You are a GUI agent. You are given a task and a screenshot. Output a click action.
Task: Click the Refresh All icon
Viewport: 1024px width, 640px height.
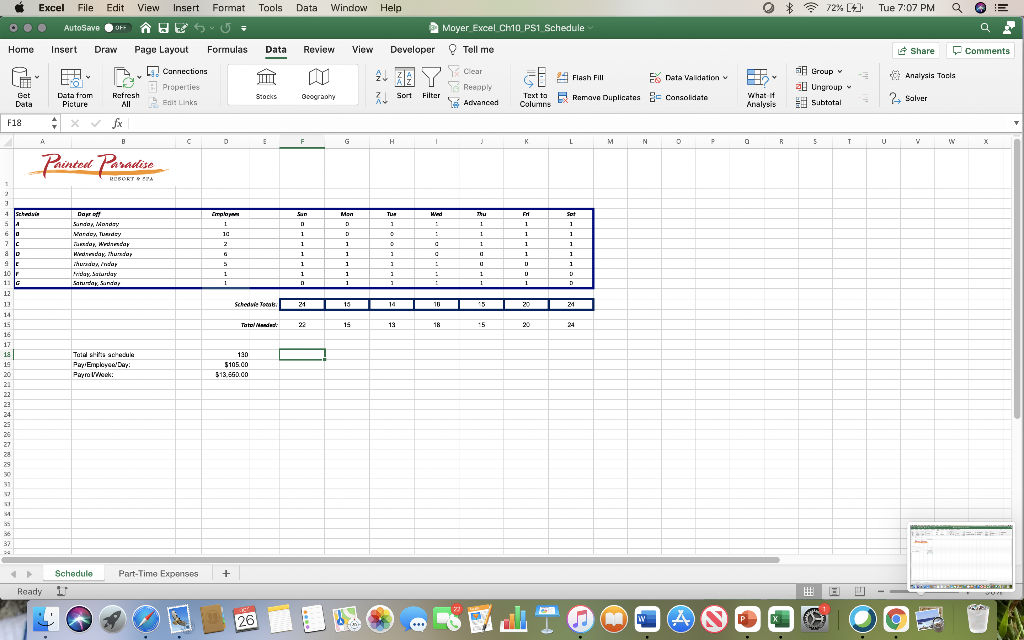(x=123, y=78)
